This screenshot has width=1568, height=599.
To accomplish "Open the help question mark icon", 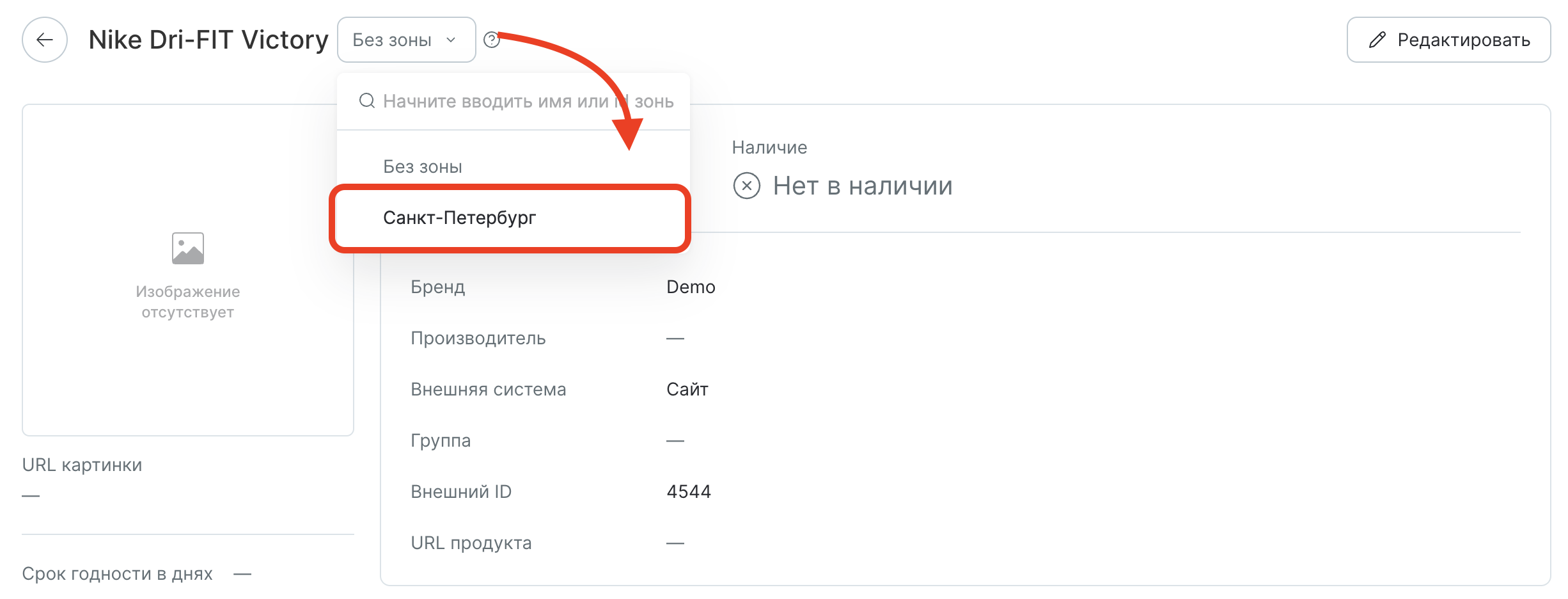I will point(491,40).
